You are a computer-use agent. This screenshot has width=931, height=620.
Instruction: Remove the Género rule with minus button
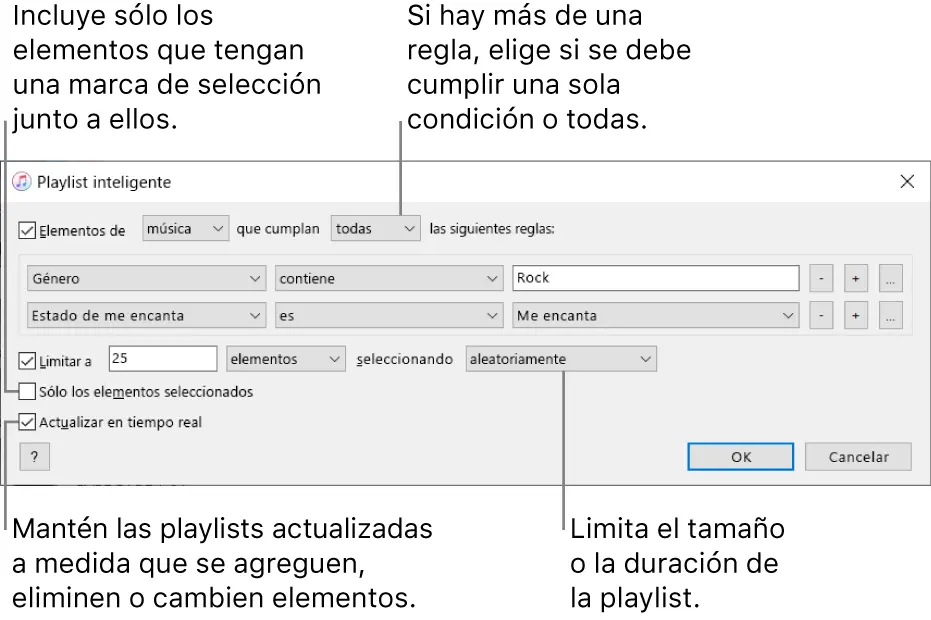click(x=821, y=279)
